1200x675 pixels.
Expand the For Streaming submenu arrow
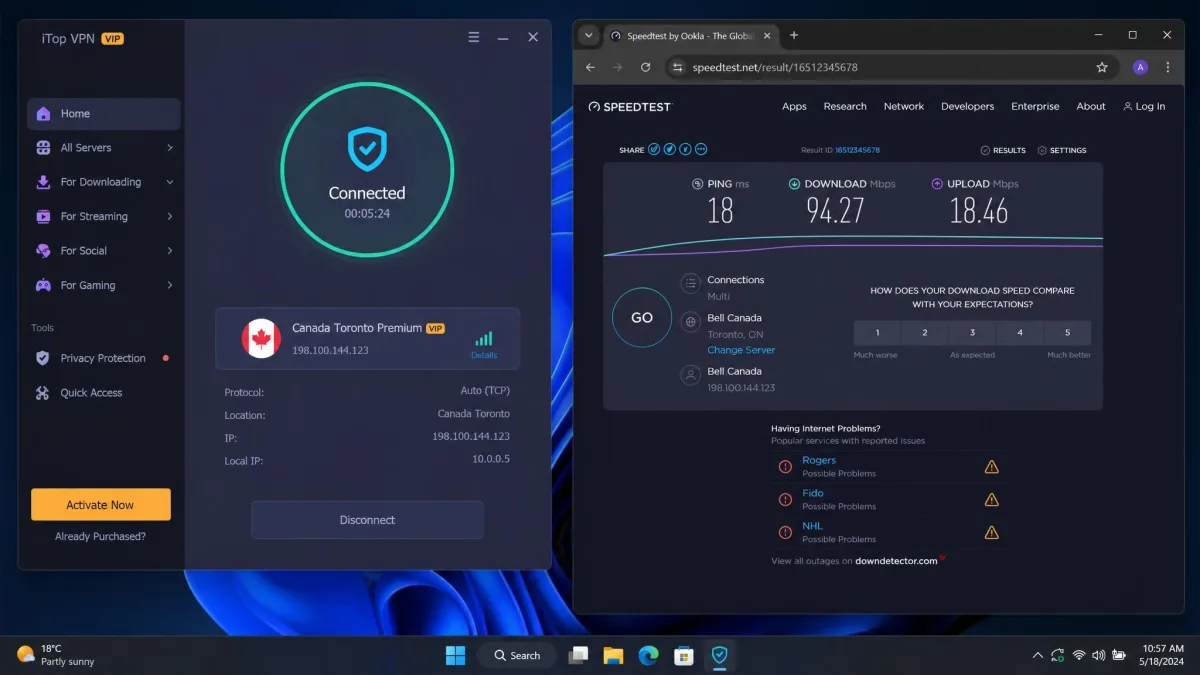click(170, 216)
